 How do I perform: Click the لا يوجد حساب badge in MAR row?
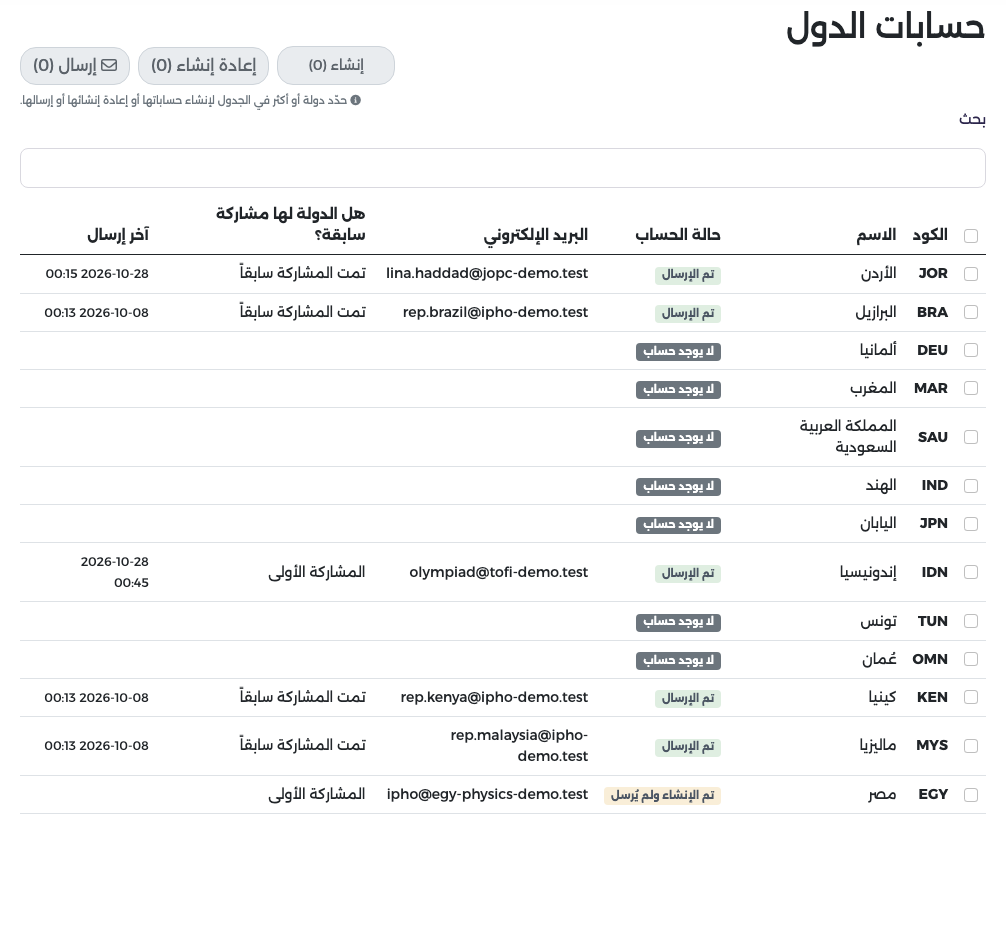678,389
